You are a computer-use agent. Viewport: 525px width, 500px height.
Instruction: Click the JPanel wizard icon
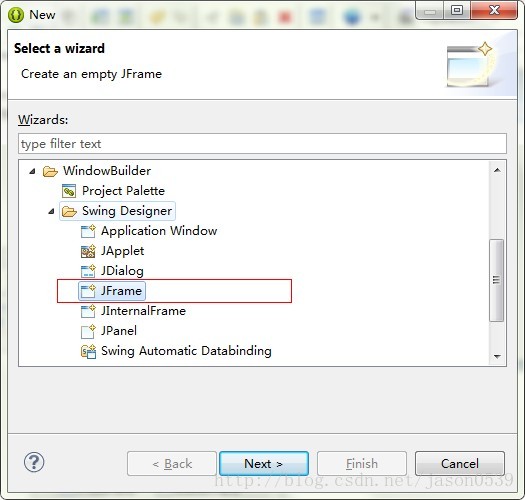click(x=88, y=331)
